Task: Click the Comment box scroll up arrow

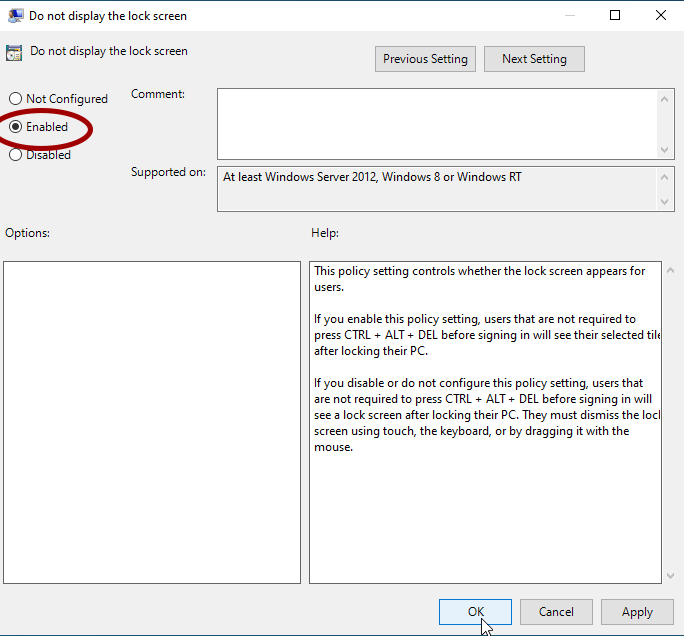Action: (x=664, y=99)
